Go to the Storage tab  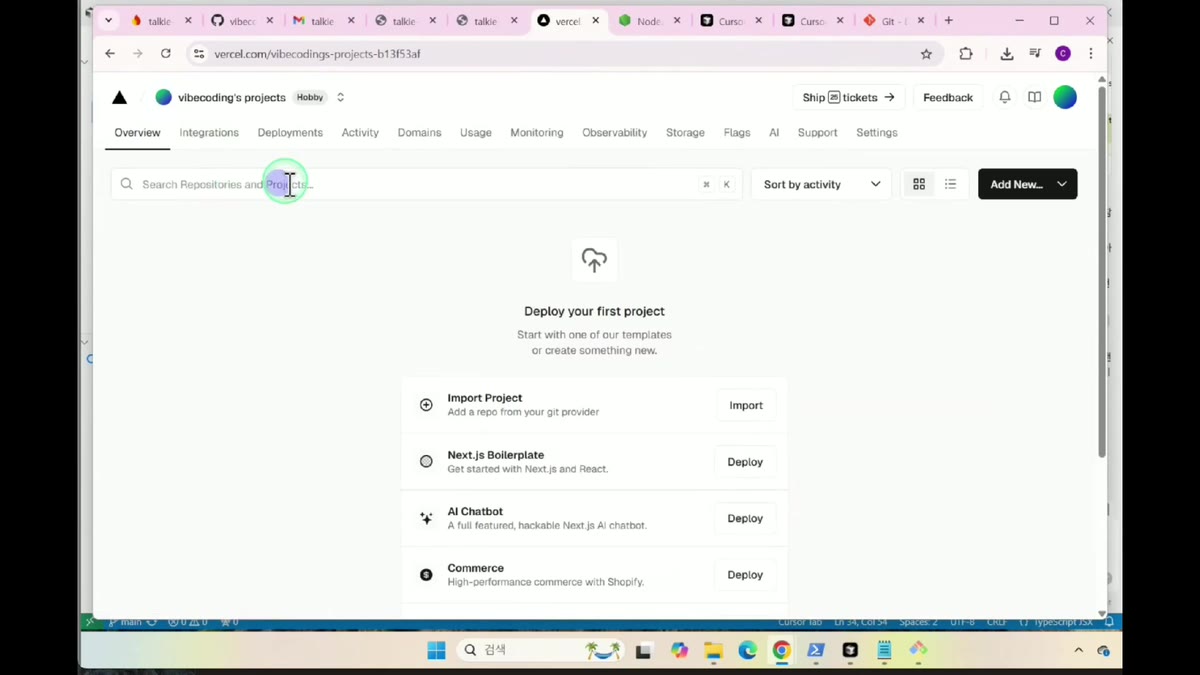[685, 132]
